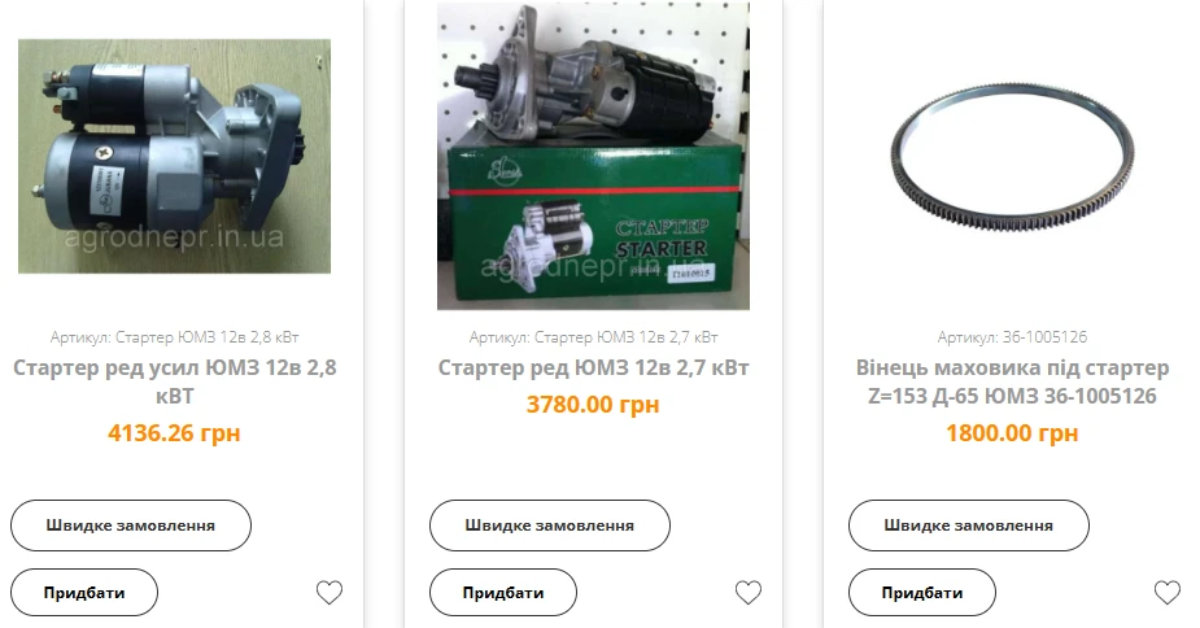View the starter on green box photo
The height and width of the screenshot is (628, 1200).
[x=593, y=156]
